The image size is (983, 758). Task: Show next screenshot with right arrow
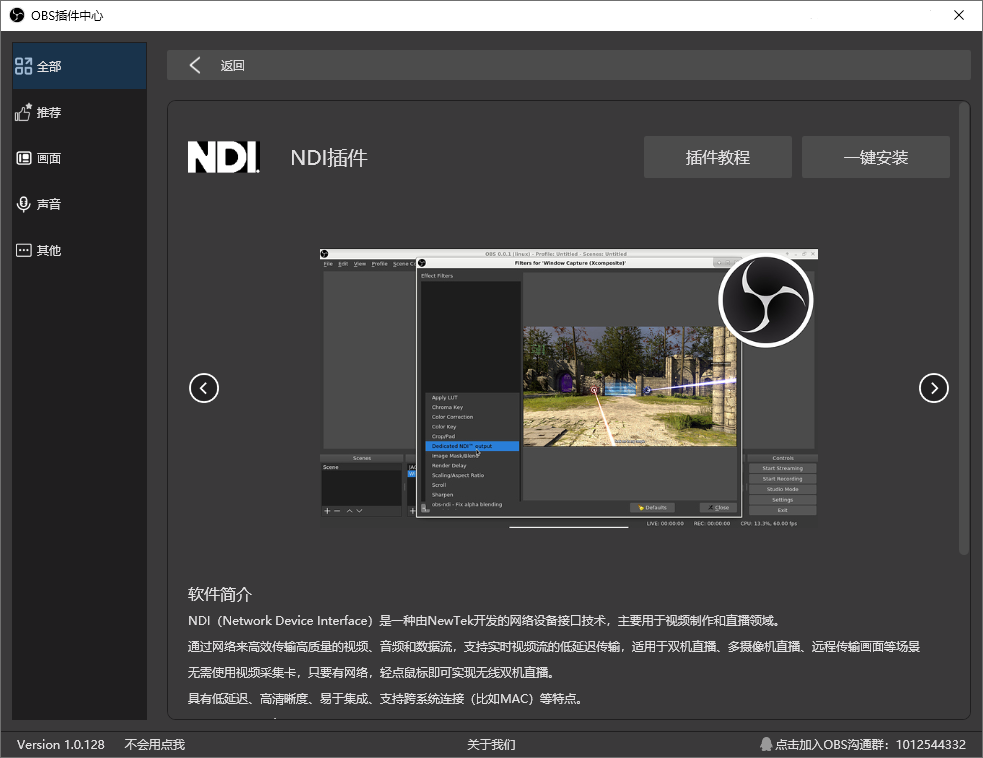pos(933,388)
